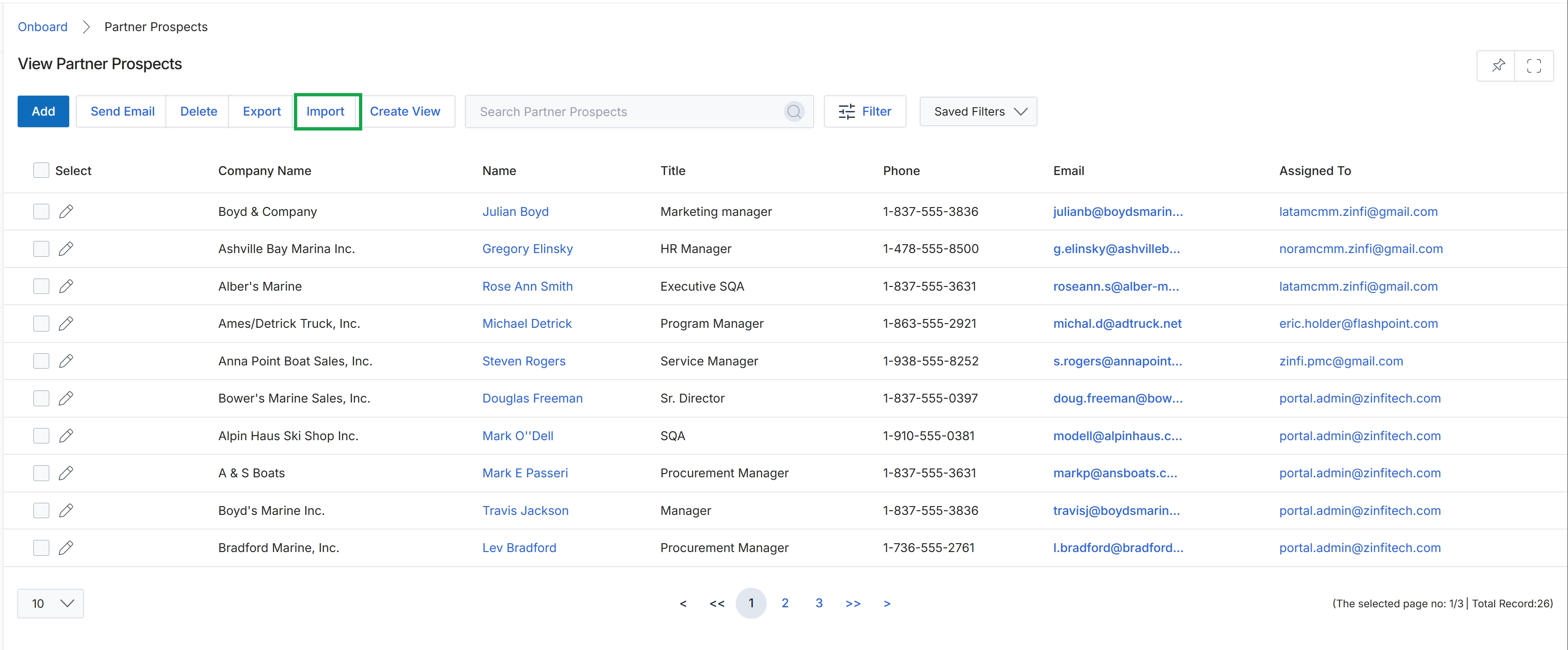Edit Alber's Marine row pencil icon
The height and width of the screenshot is (650, 1568).
click(66, 286)
